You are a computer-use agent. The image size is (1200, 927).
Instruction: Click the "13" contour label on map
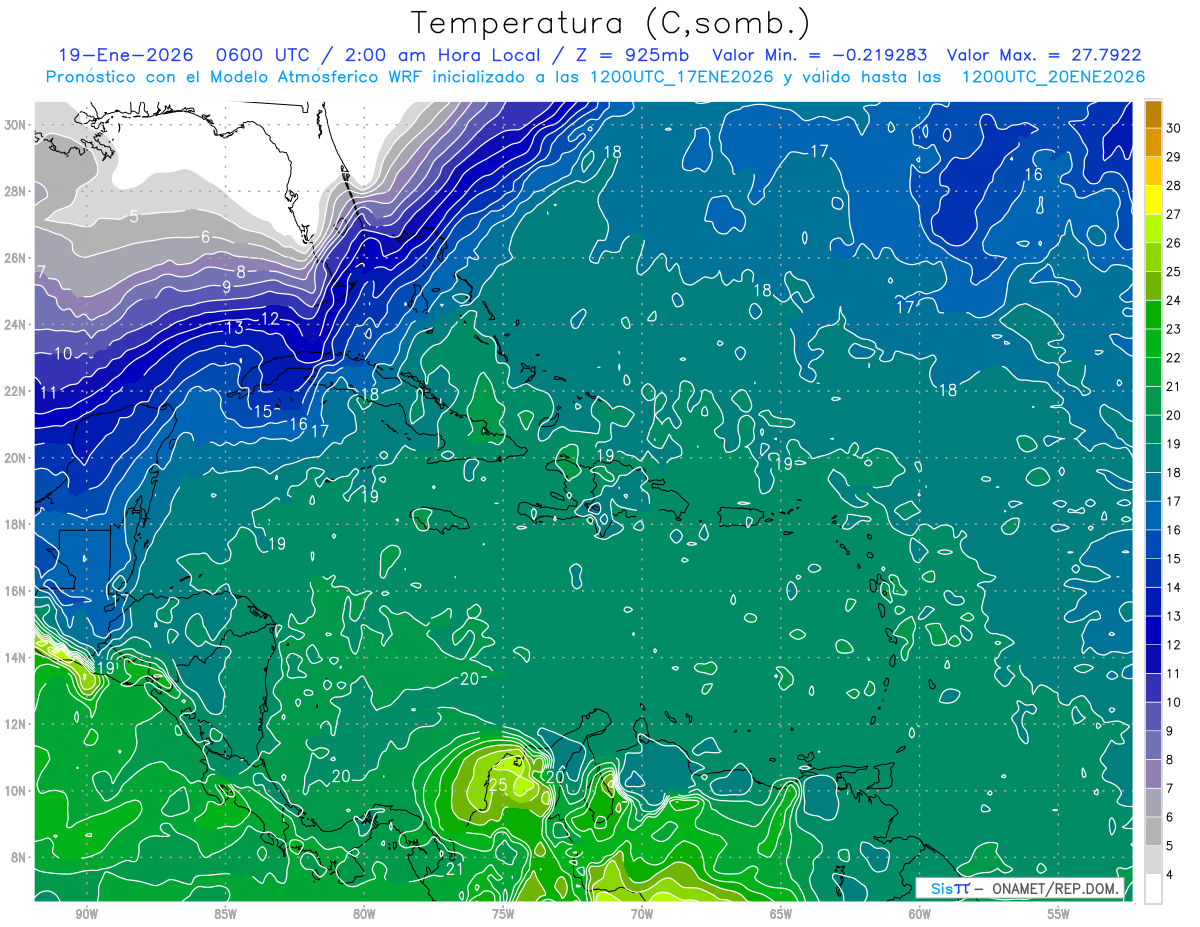coord(234,327)
